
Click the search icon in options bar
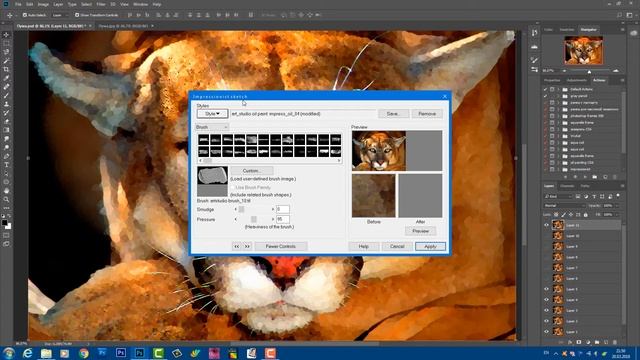click(619, 15)
